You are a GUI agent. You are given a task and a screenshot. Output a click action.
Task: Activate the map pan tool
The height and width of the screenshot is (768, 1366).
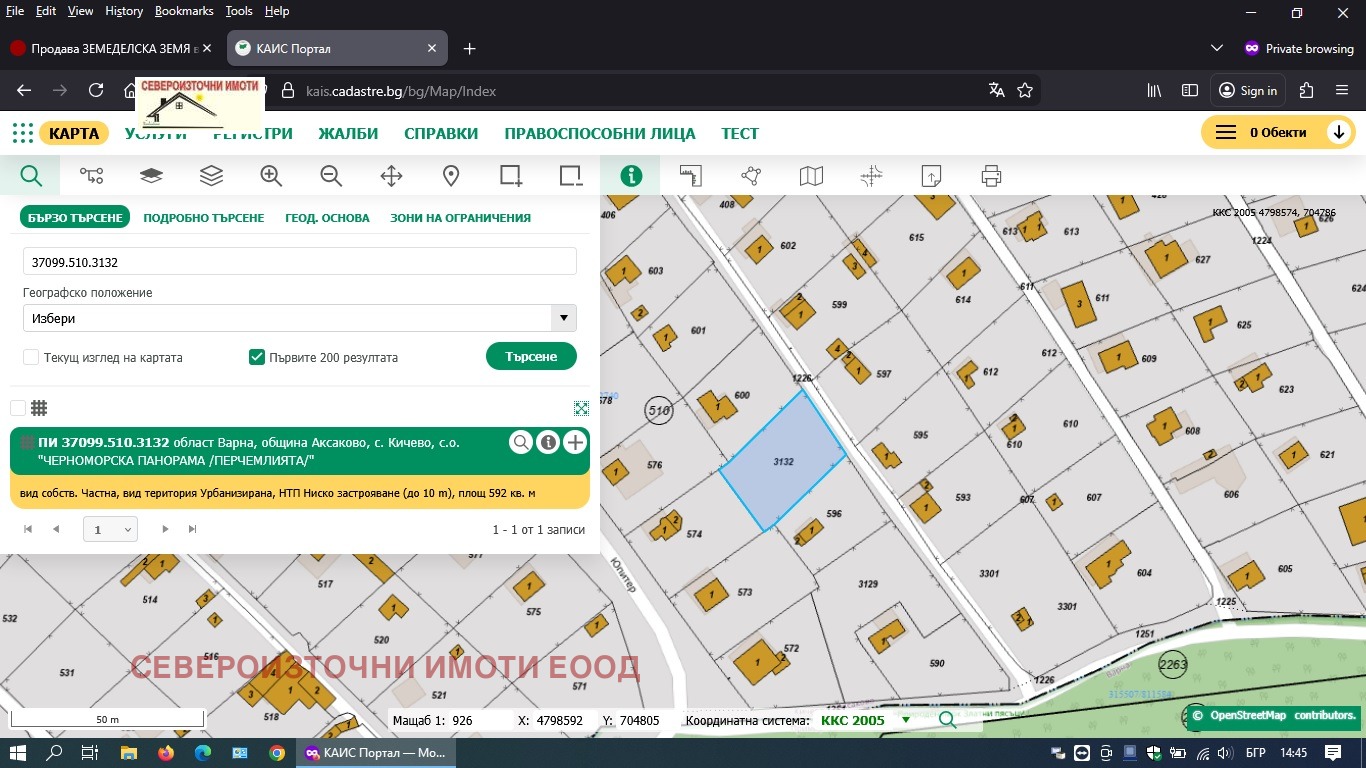(391, 175)
